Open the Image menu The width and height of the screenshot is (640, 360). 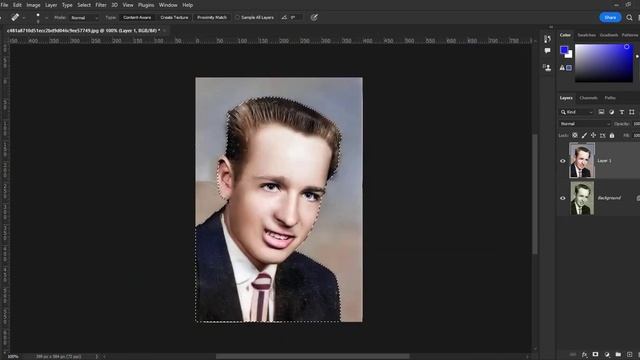tap(33, 5)
